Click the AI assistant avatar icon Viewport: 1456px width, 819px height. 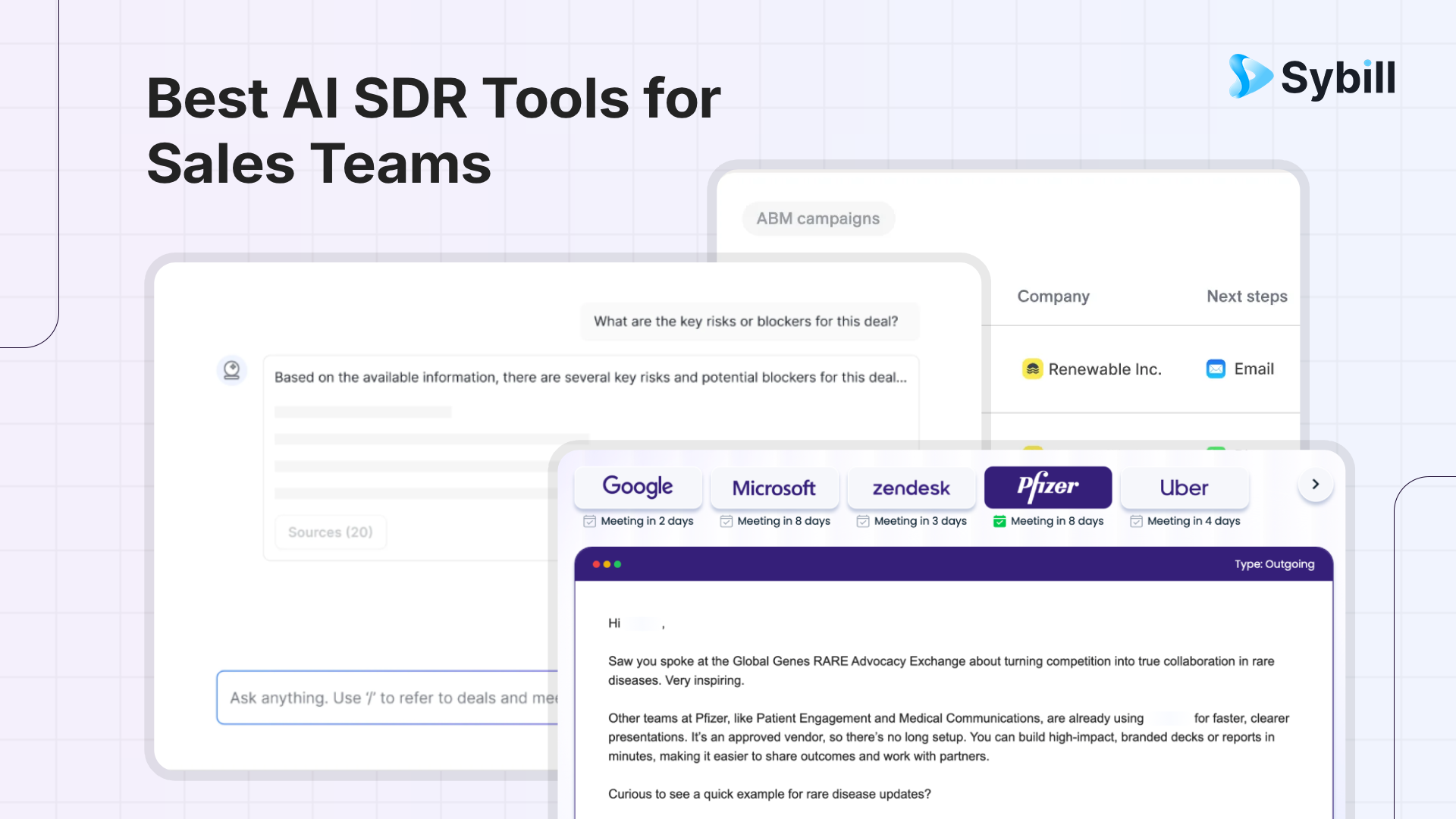232,370
